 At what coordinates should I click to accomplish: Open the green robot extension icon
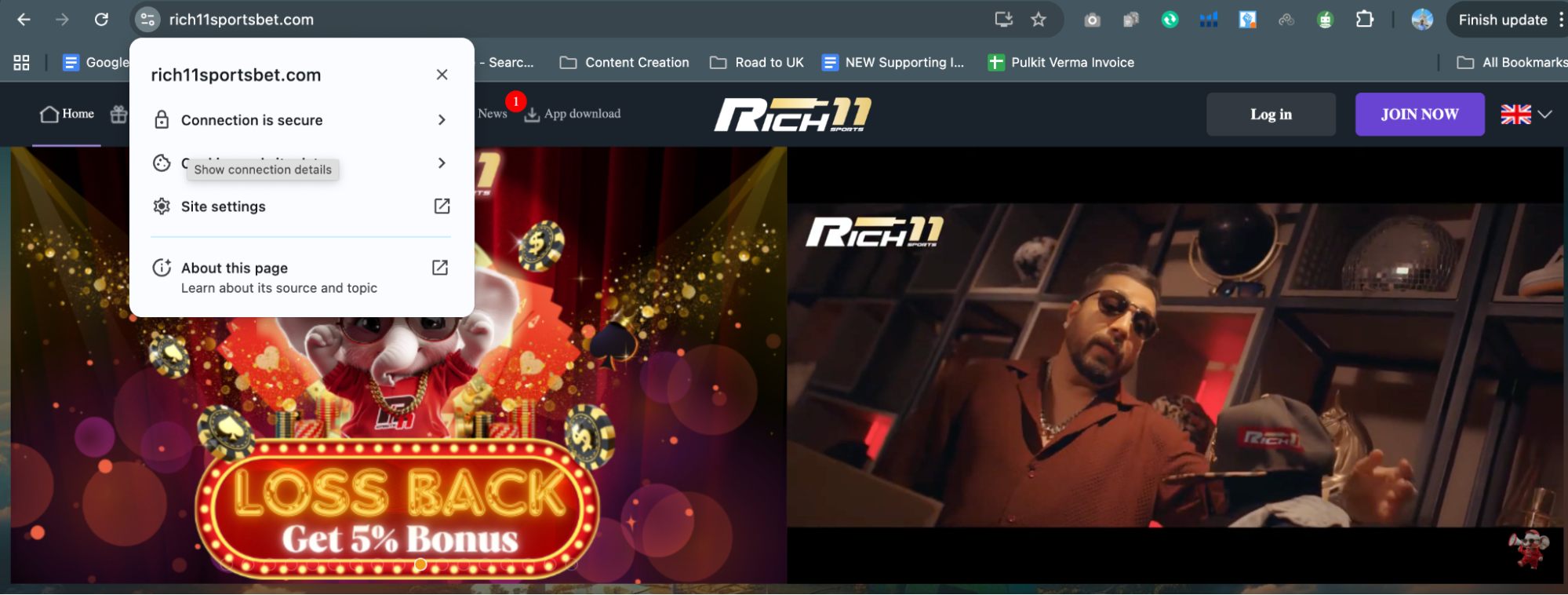click(1326, 20)
